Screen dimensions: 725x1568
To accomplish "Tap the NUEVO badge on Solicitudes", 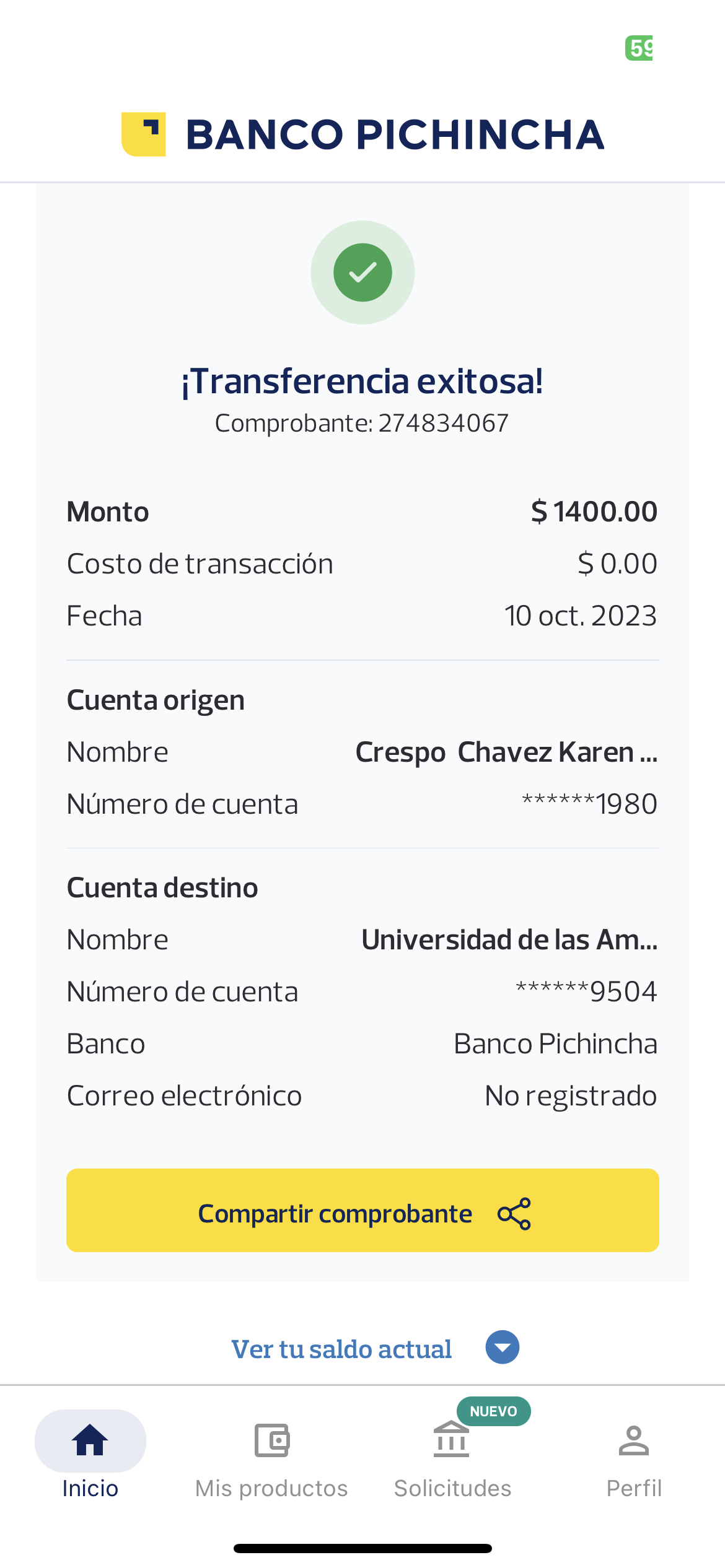I will pos(493,1411).
